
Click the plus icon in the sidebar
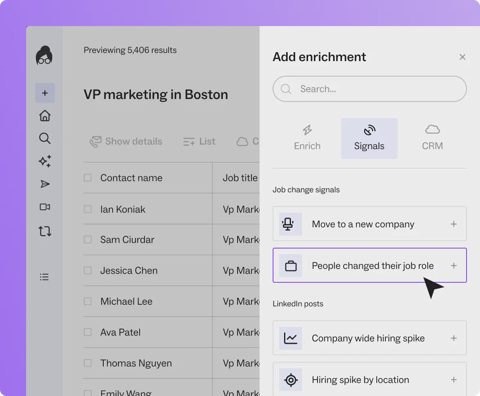[45, 93]
